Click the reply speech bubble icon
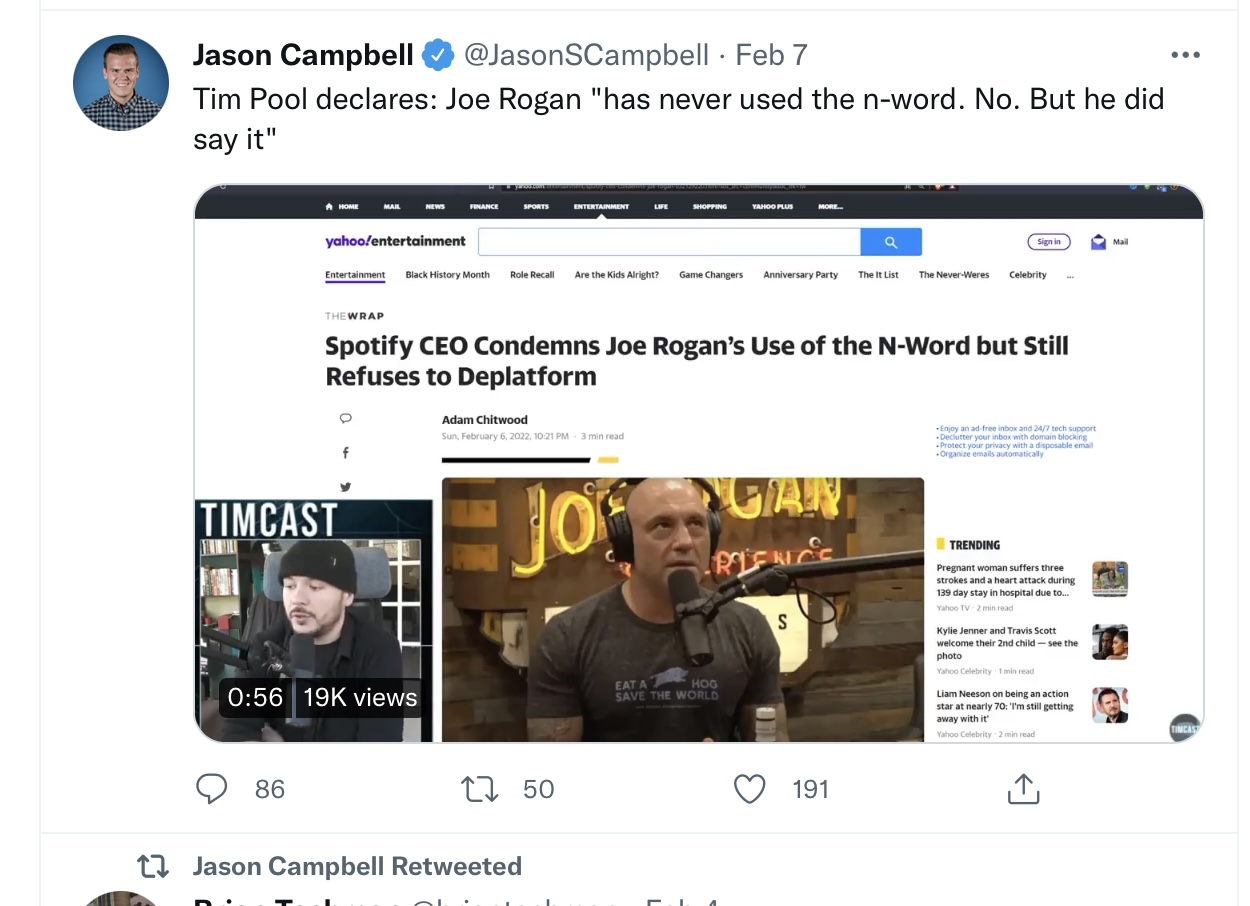This screenshot has width=1250, height=906. coord(211,789)
